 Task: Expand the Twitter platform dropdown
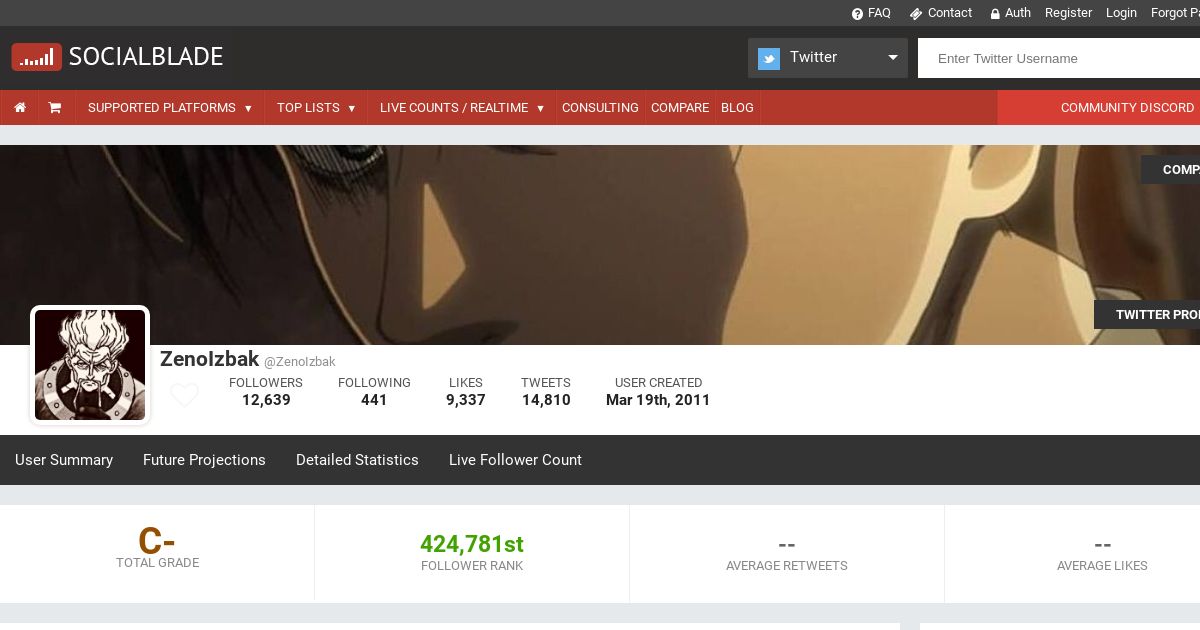828,58
